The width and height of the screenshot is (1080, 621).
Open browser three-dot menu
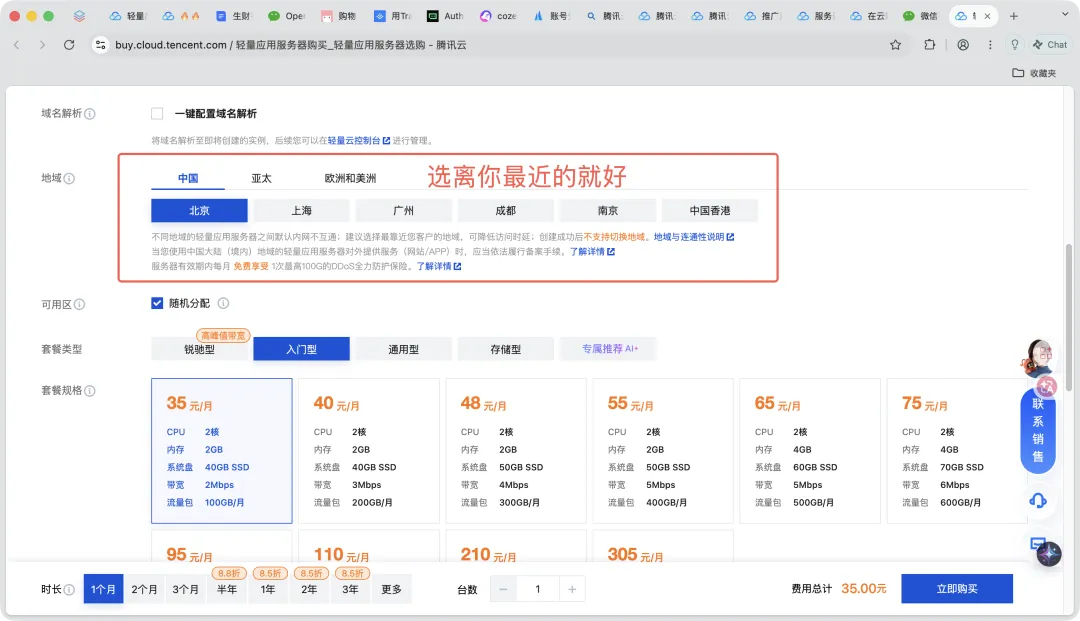click(x=990, y=45)
